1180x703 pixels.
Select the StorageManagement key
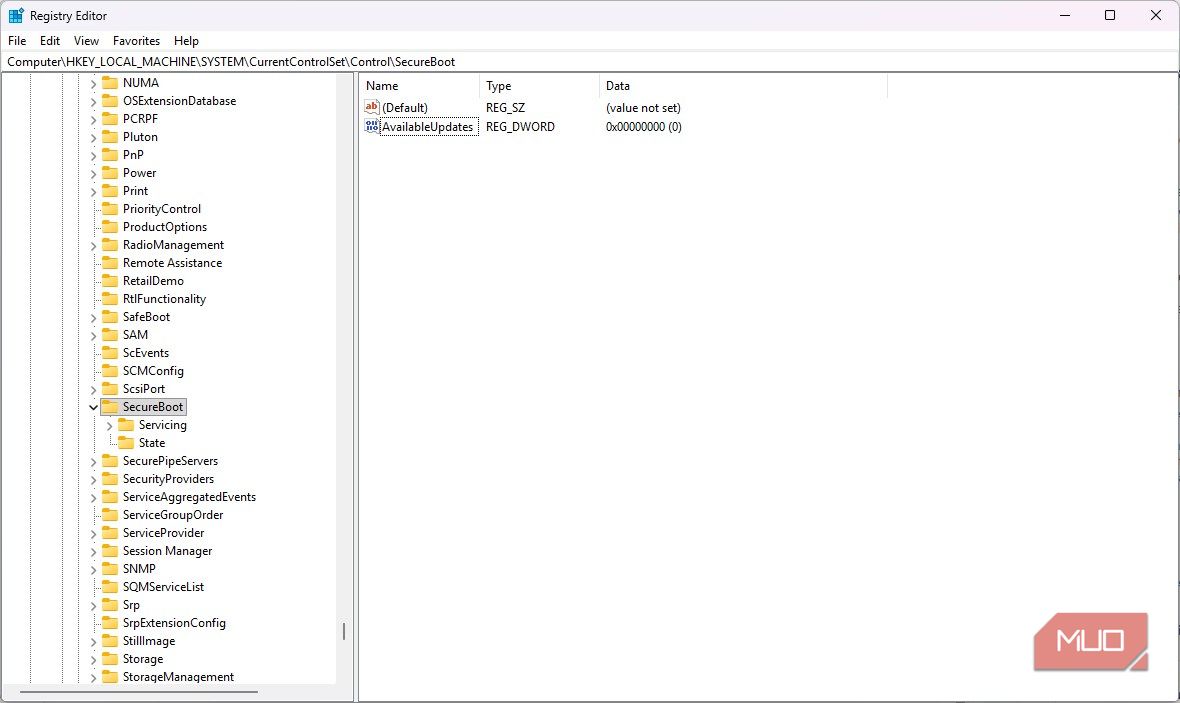pos(178,677)
